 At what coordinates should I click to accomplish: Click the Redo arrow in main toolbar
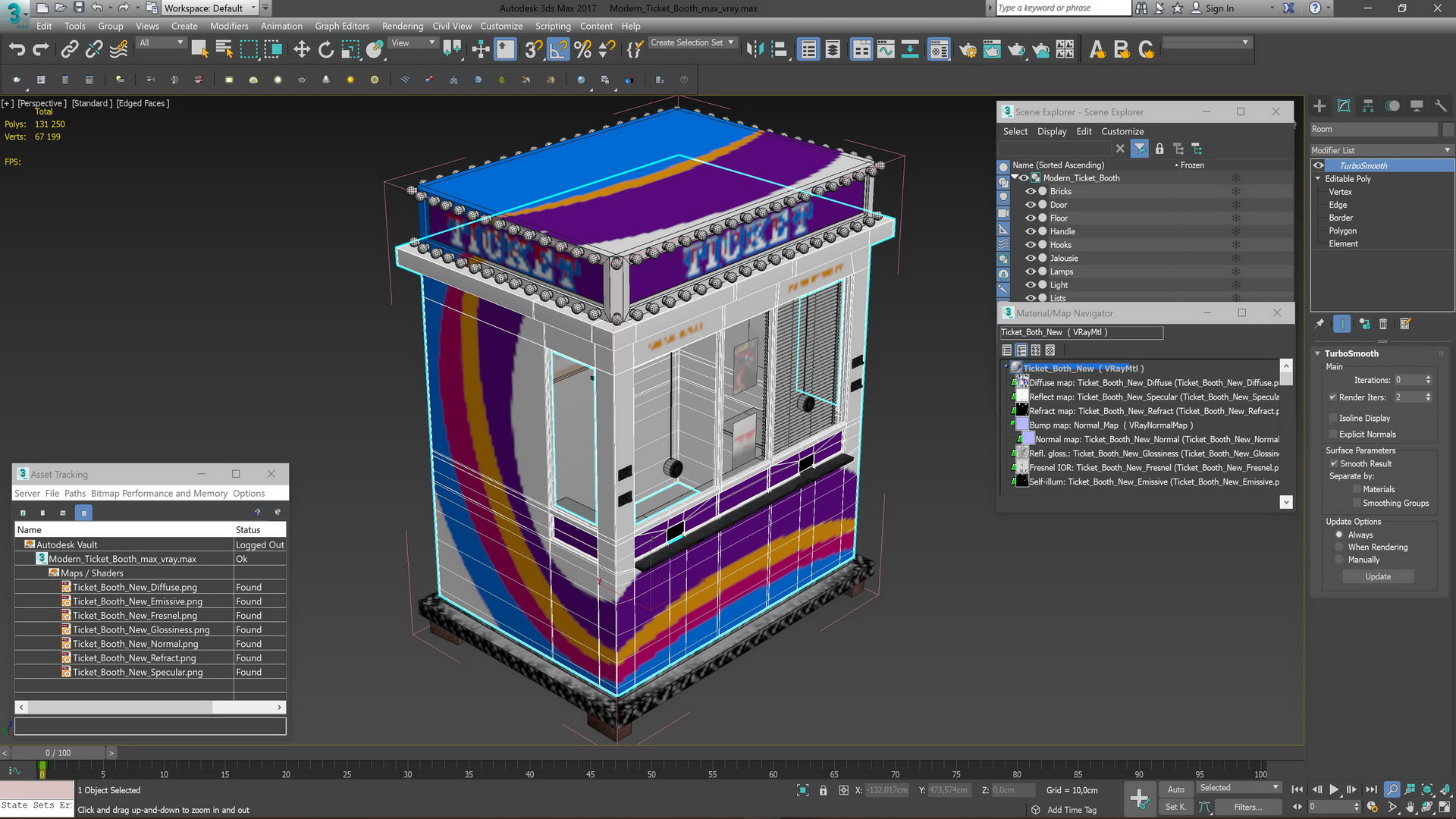coord(41,50)
